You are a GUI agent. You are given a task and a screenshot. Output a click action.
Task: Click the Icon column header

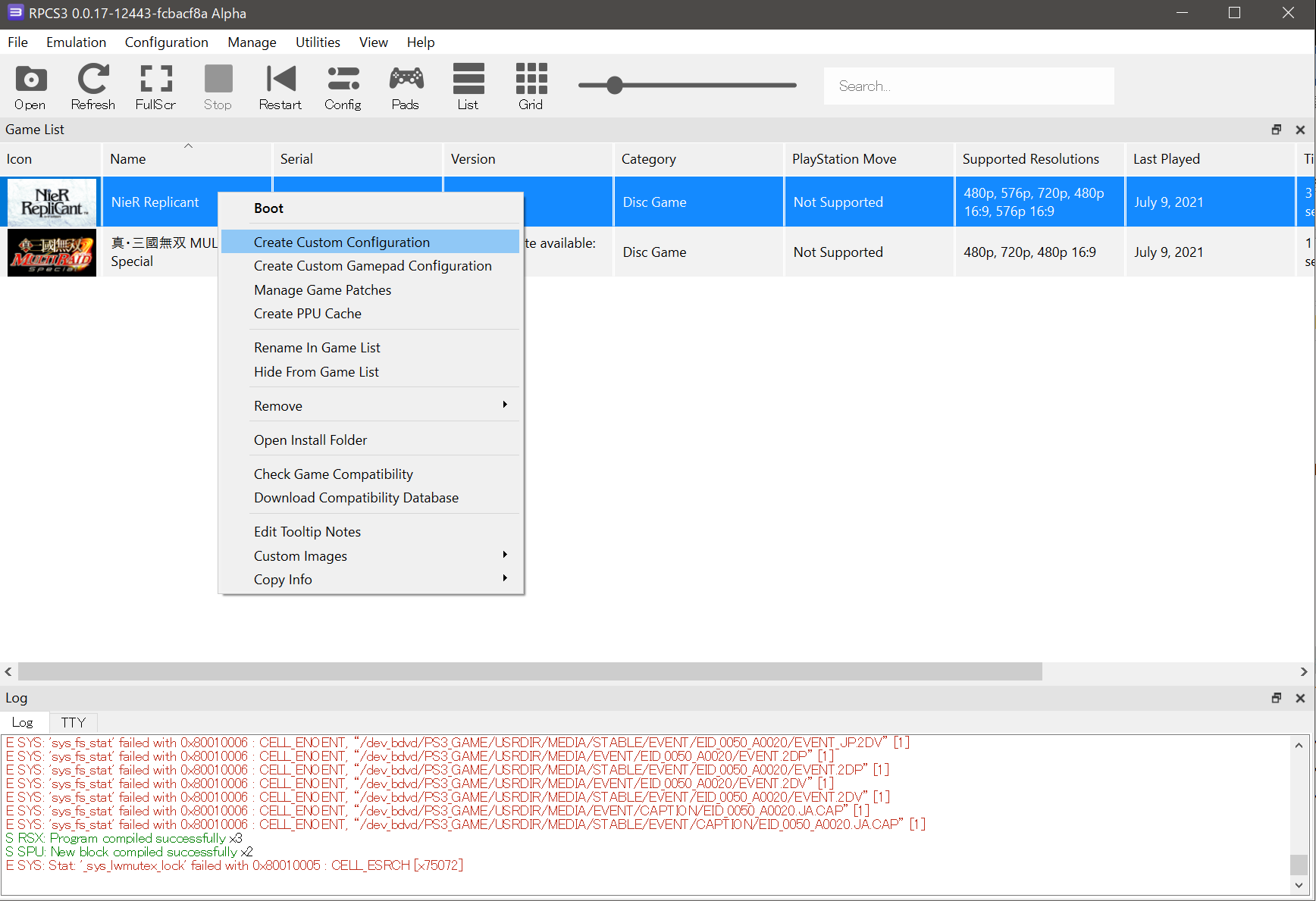click(x=50, y=159)
